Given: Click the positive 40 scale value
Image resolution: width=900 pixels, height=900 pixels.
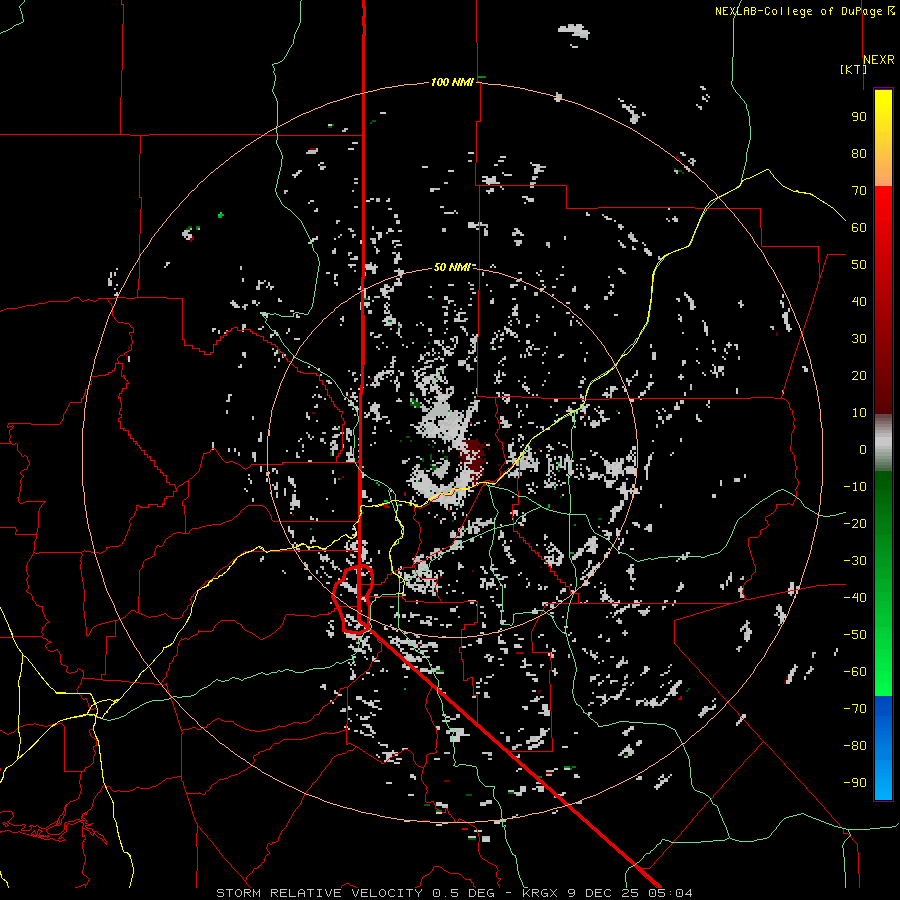Looking at the screenshot, I should pos(859,301).
